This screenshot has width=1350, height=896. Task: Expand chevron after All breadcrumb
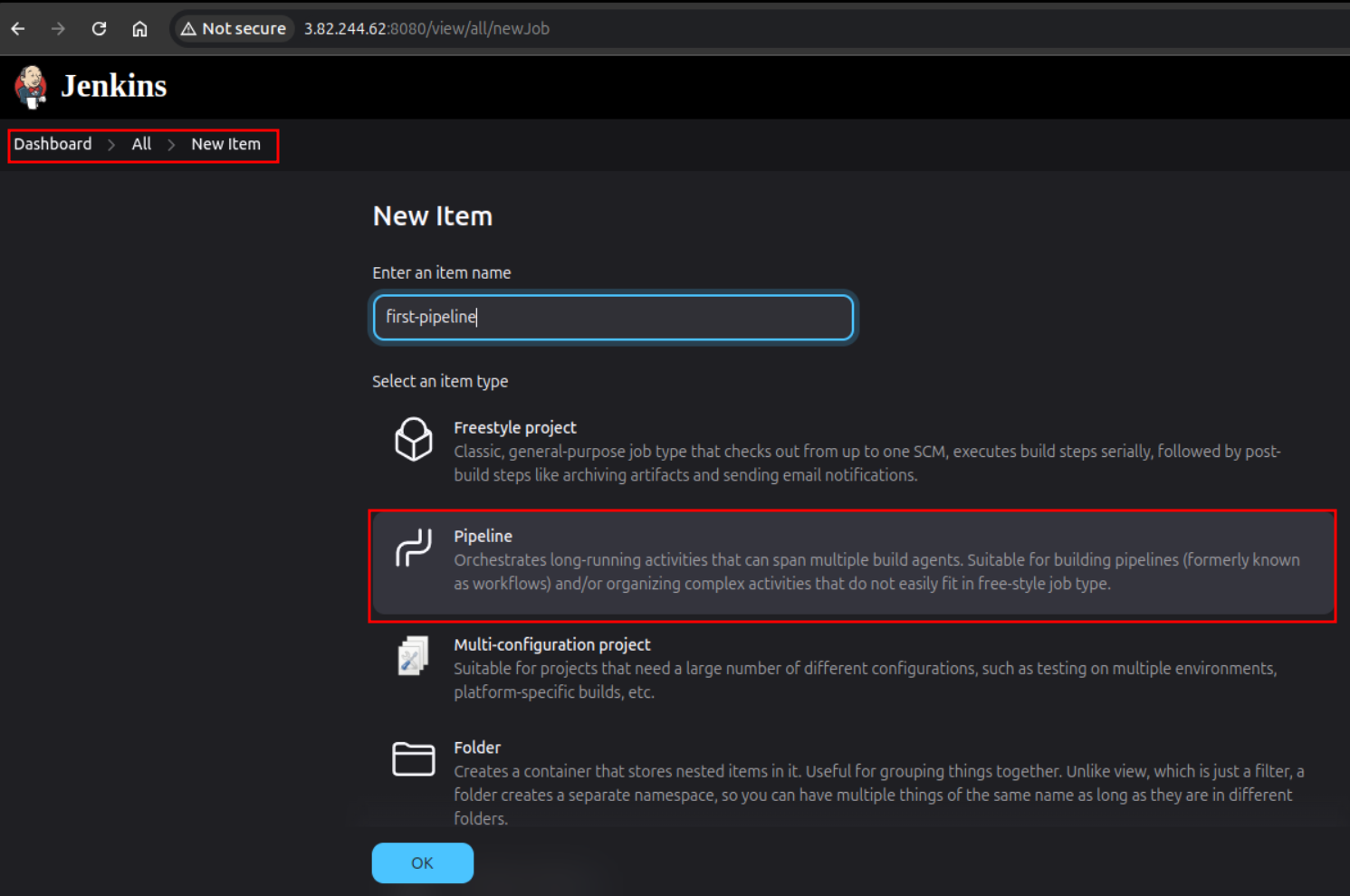(171, 145)
